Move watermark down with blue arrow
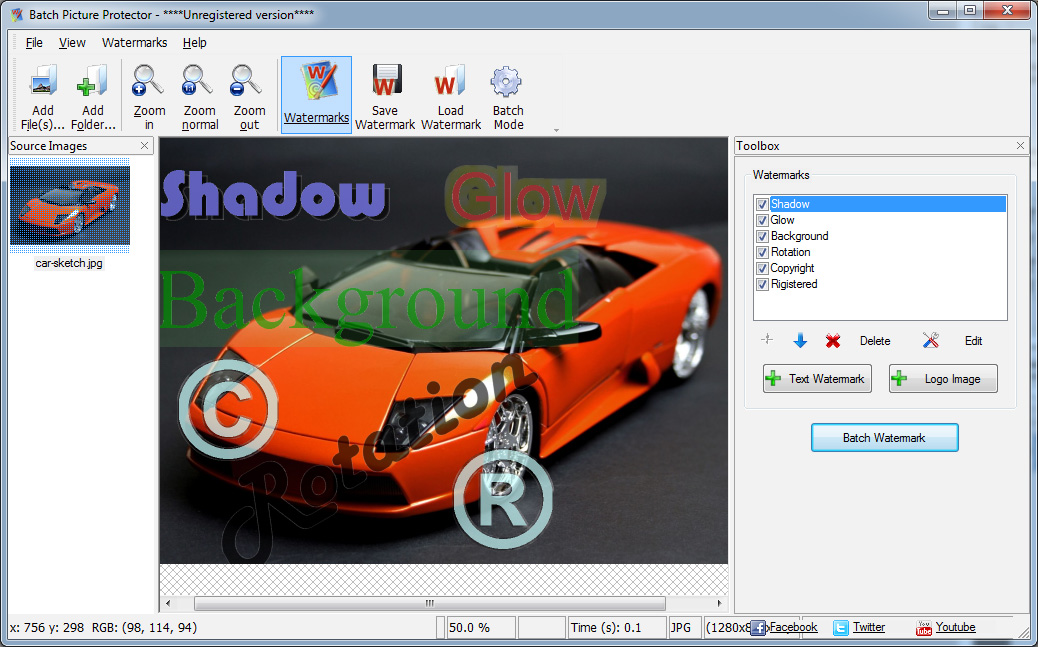1038x647 pixels. pos(800,341)
